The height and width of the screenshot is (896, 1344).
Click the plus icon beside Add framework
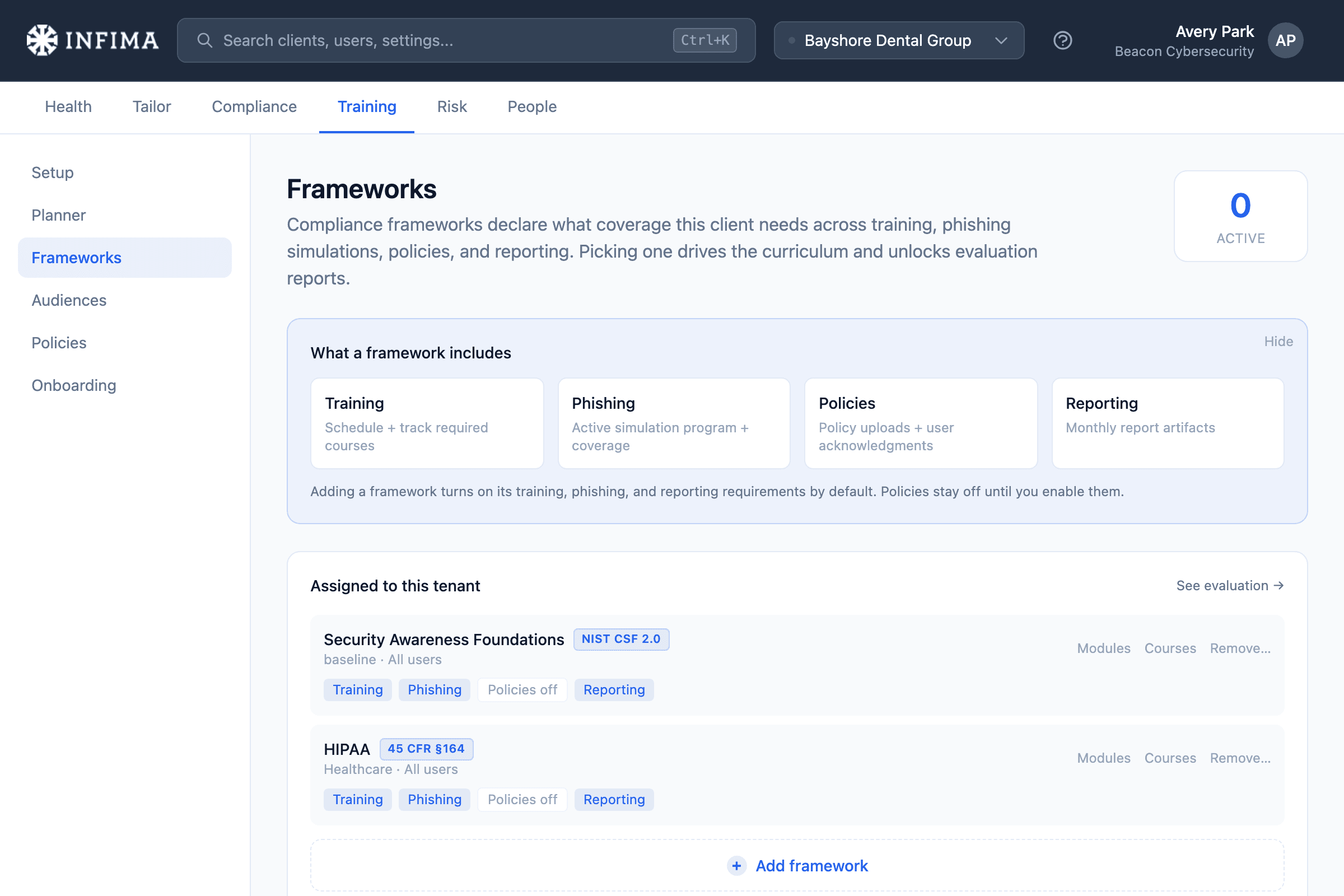pos(736,866)
